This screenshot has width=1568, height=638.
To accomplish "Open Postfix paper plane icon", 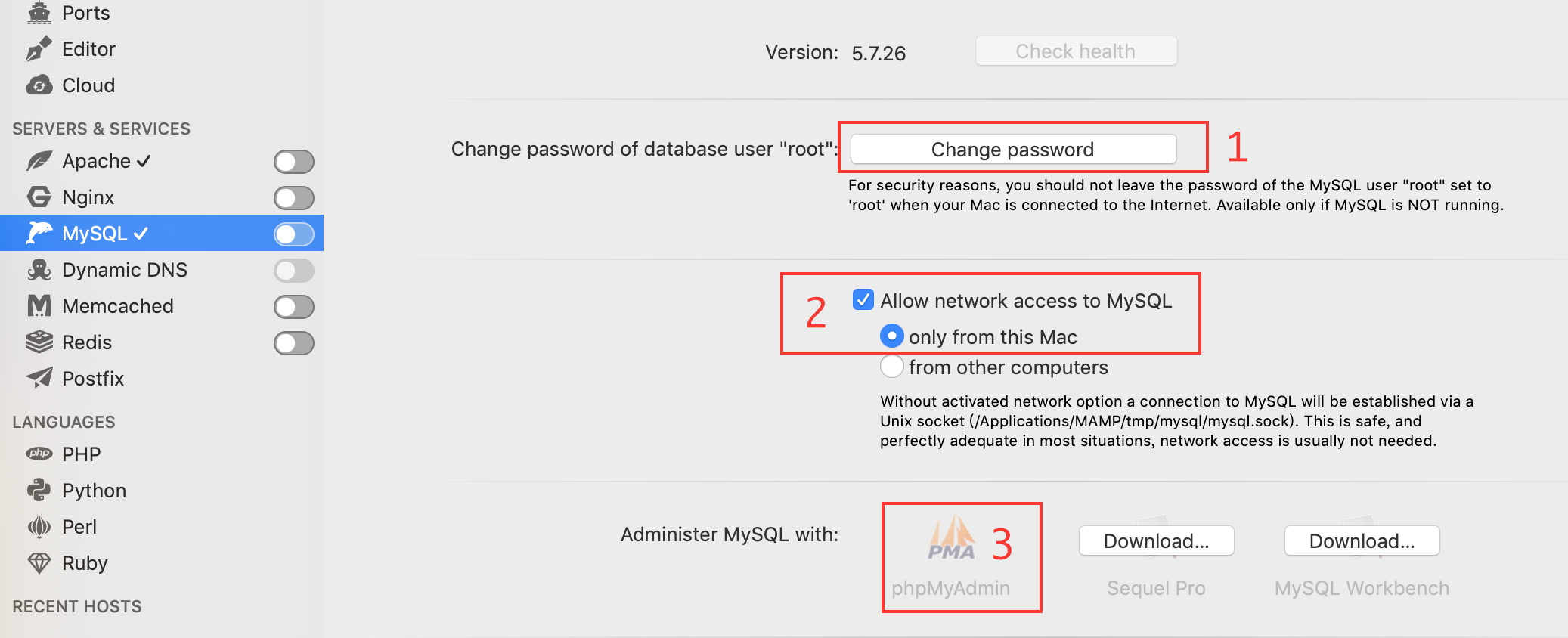I will pos(39,378).
